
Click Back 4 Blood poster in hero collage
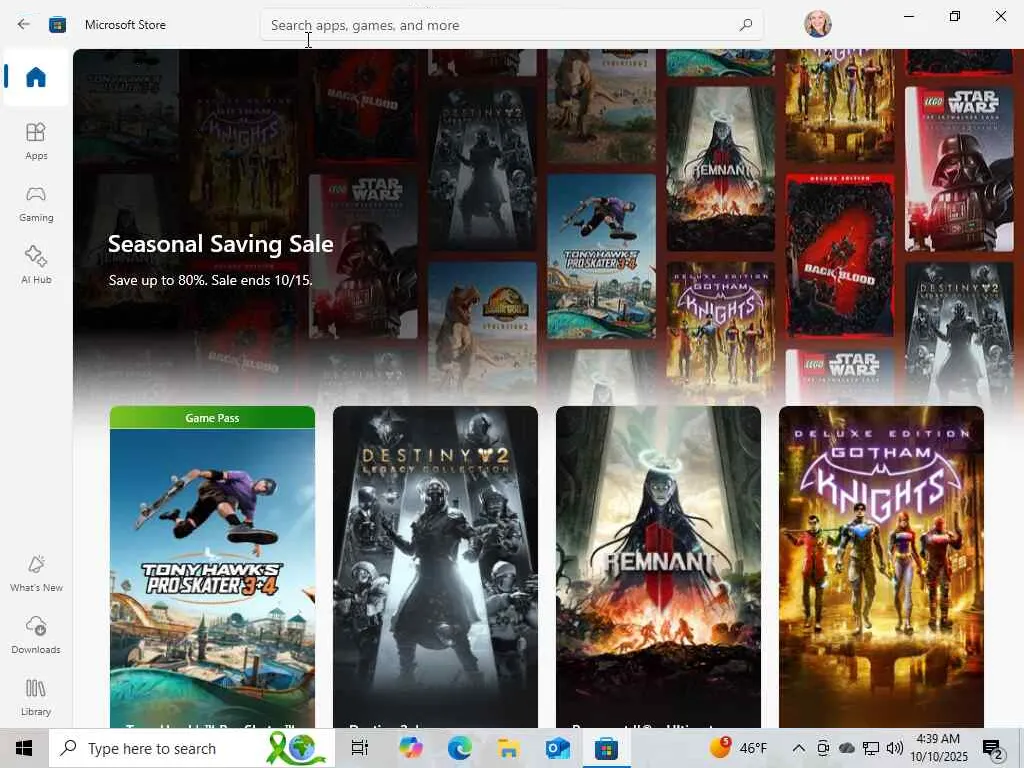[840, 256]
